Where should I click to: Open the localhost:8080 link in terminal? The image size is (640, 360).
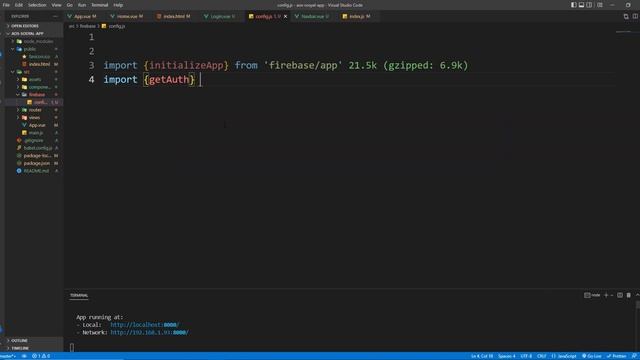tap(144, 325)
